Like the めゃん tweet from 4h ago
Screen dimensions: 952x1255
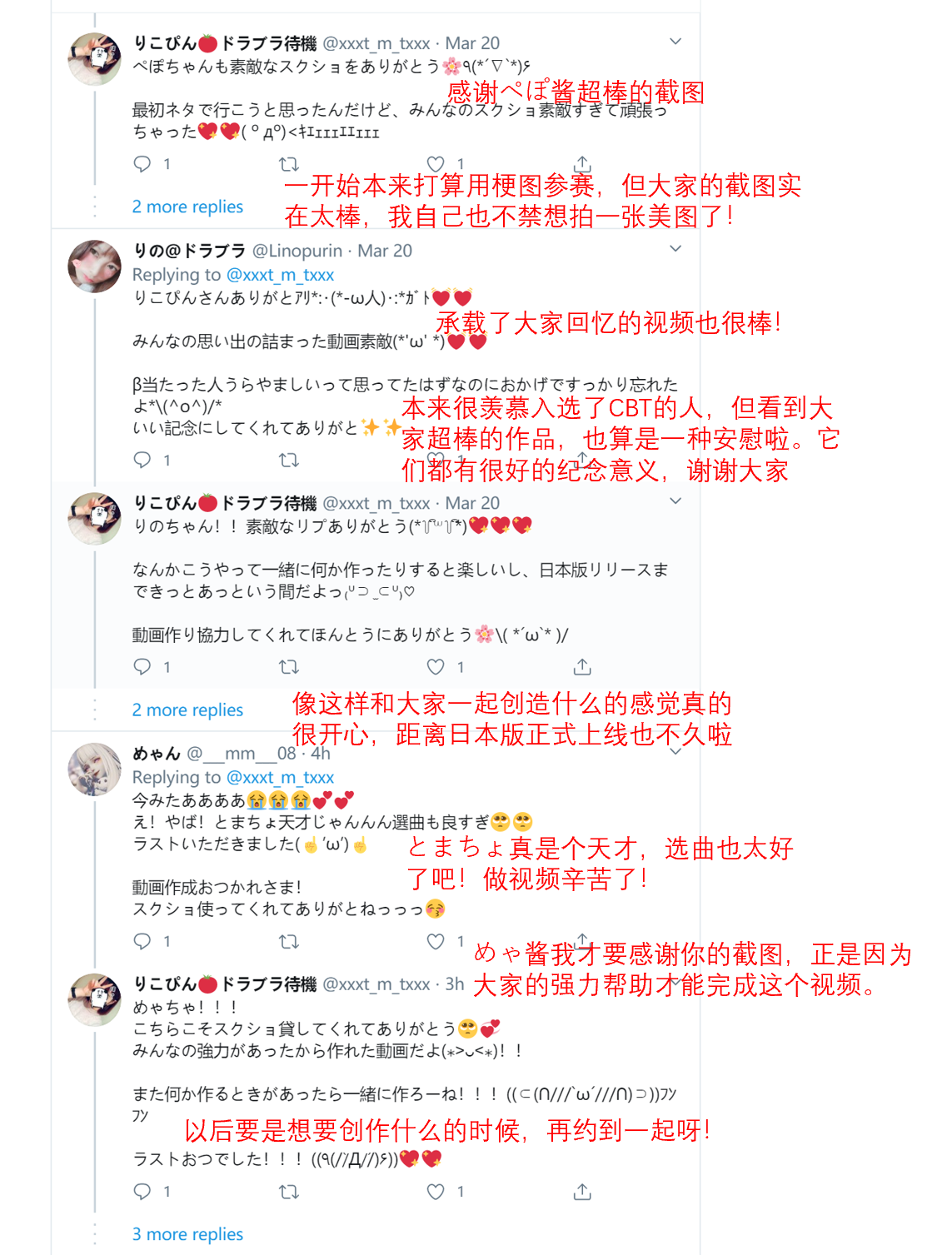click(x=436, y=941)
